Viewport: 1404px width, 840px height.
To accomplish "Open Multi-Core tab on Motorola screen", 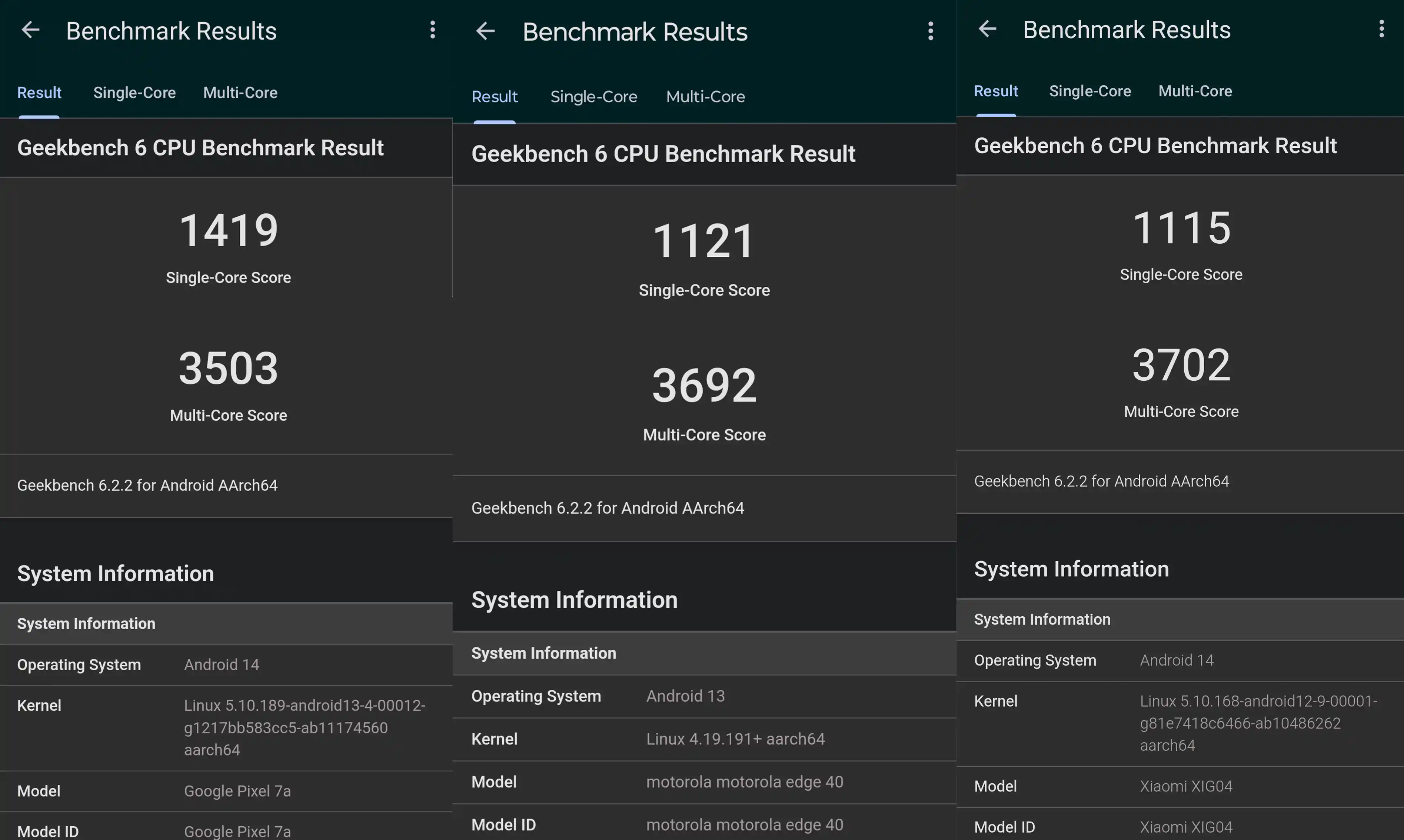I will pos(705,96).
